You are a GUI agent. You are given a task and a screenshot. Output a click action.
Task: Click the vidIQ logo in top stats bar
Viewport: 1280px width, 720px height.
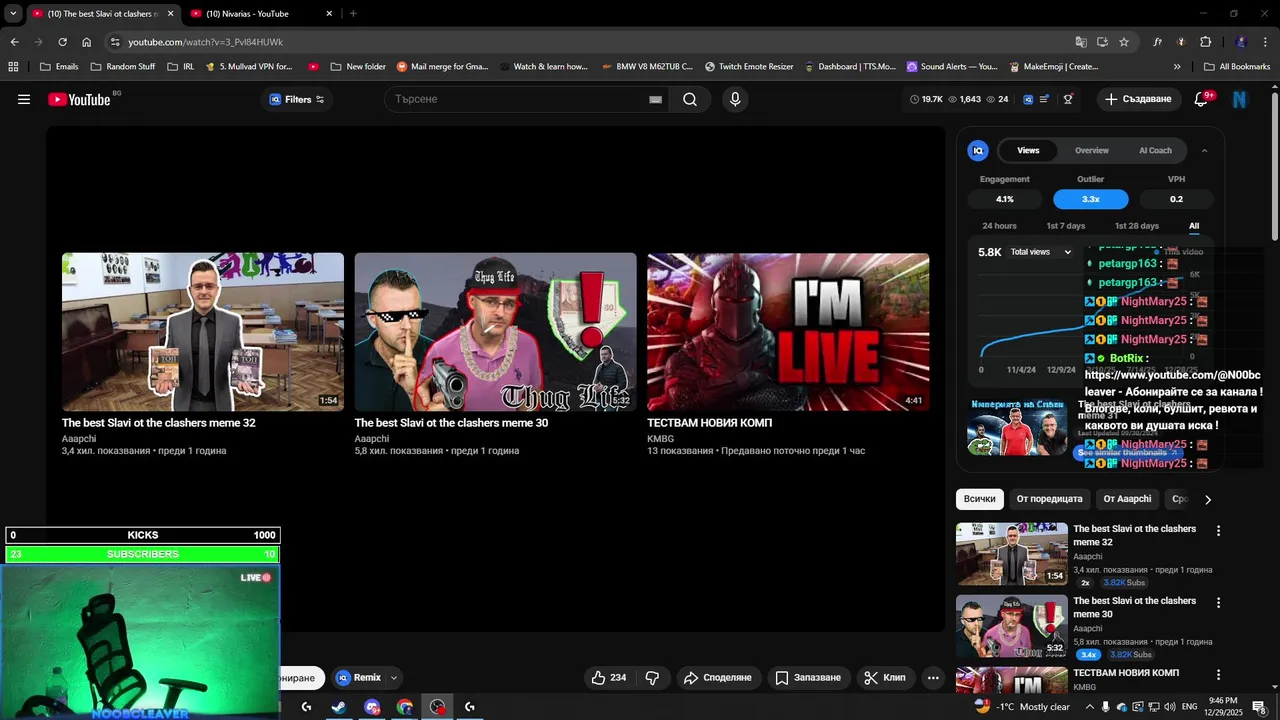point(1028,99)
